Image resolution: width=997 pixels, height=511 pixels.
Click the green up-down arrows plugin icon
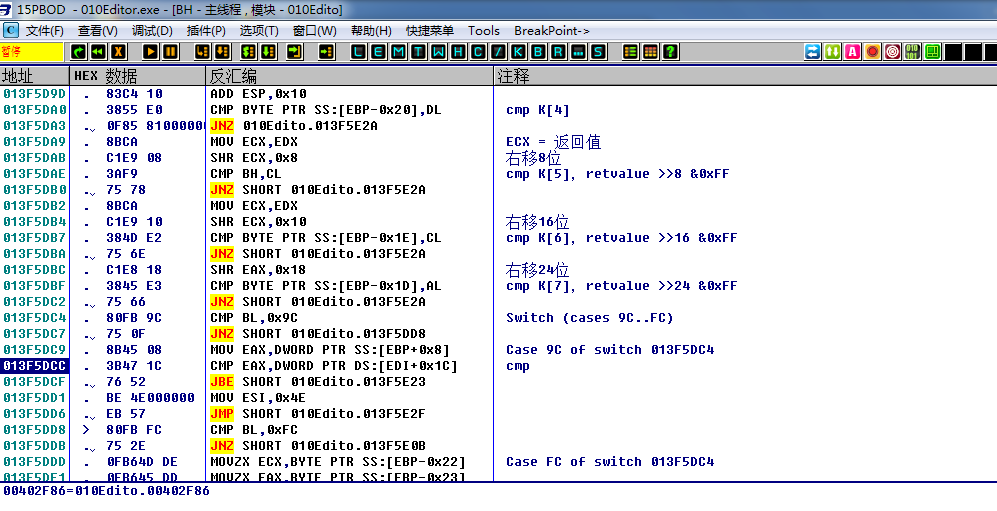click(832, 52)
